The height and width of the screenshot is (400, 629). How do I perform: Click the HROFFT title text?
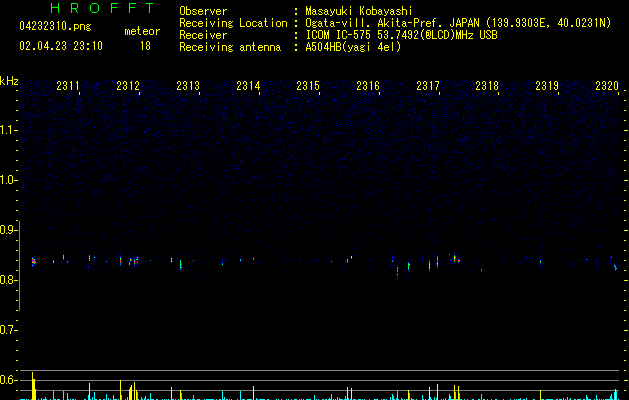[x=102, y=8]
